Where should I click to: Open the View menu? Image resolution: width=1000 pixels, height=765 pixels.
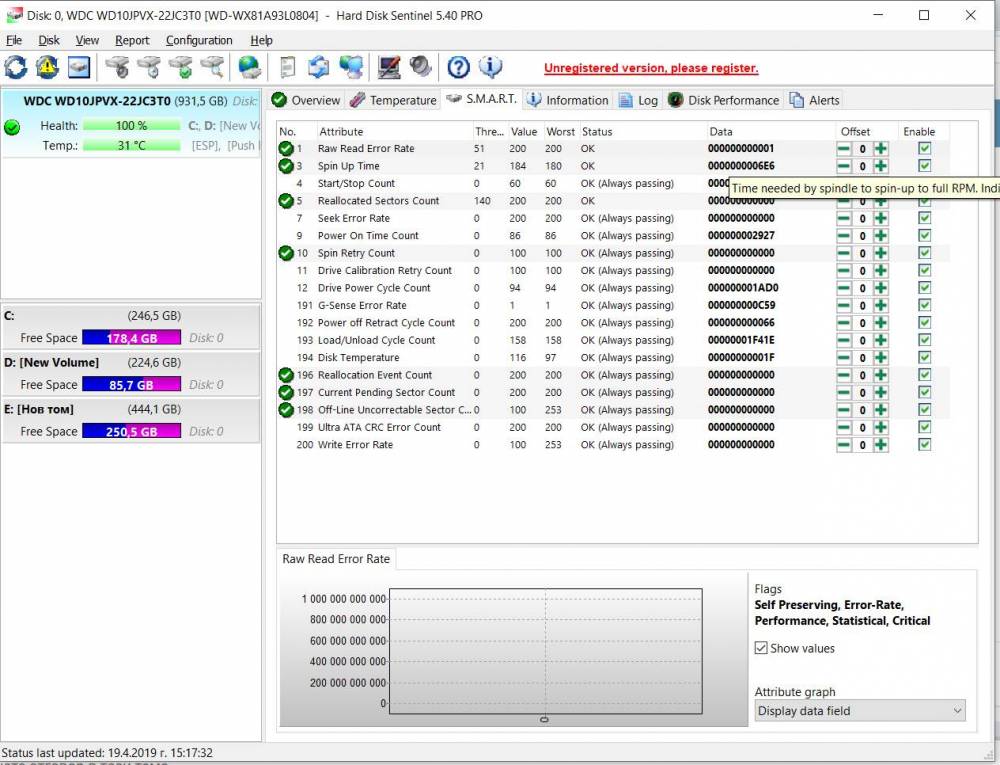point(87,40)
